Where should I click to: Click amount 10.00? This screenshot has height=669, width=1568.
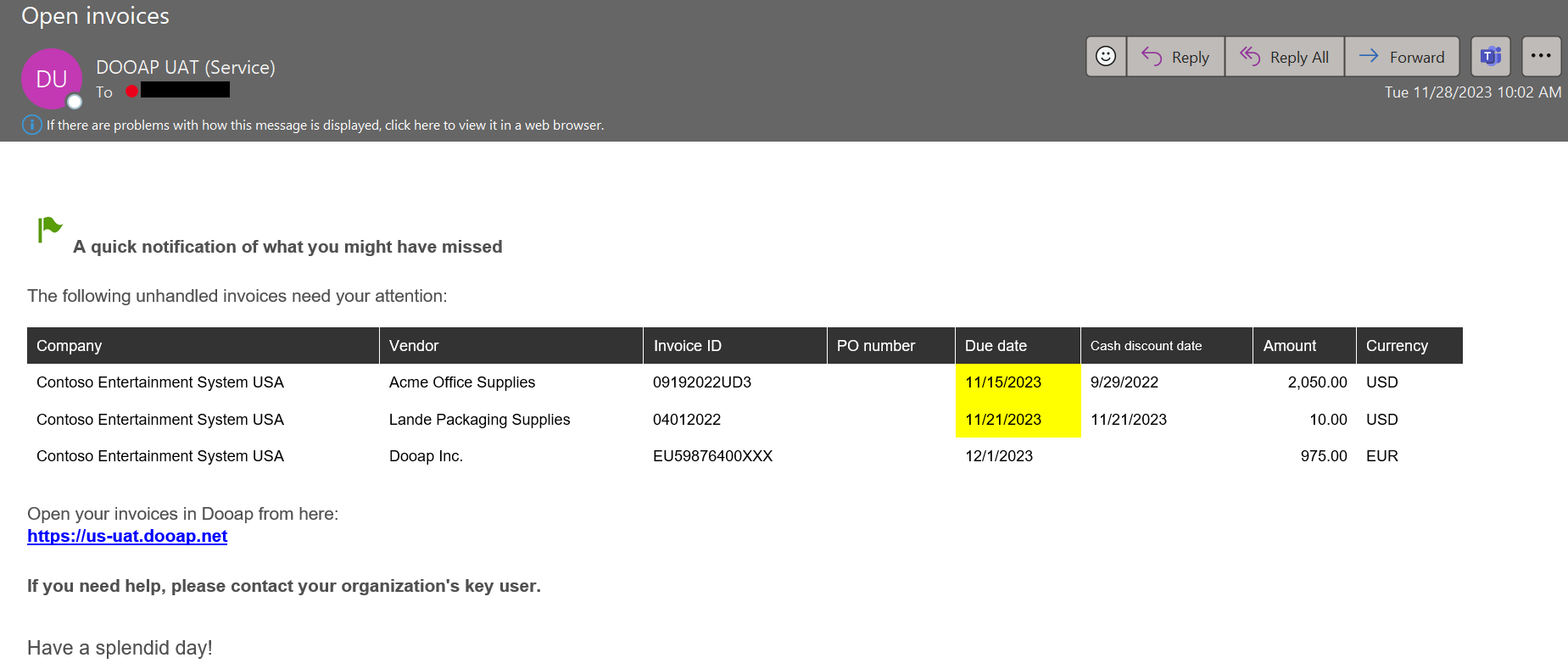[1328, 420]
